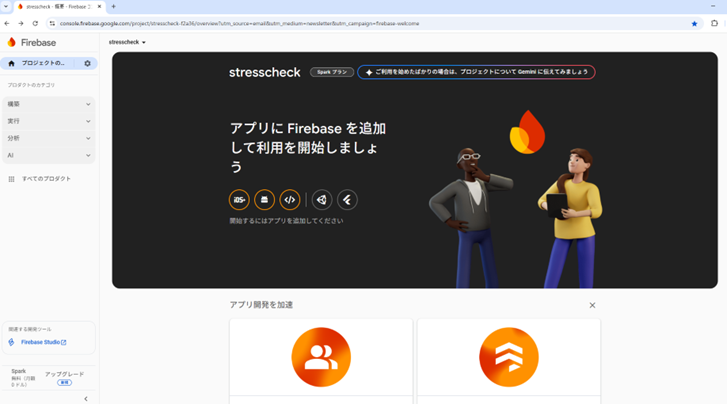
Task: View site information icon in the address bar
Action: 52,23
